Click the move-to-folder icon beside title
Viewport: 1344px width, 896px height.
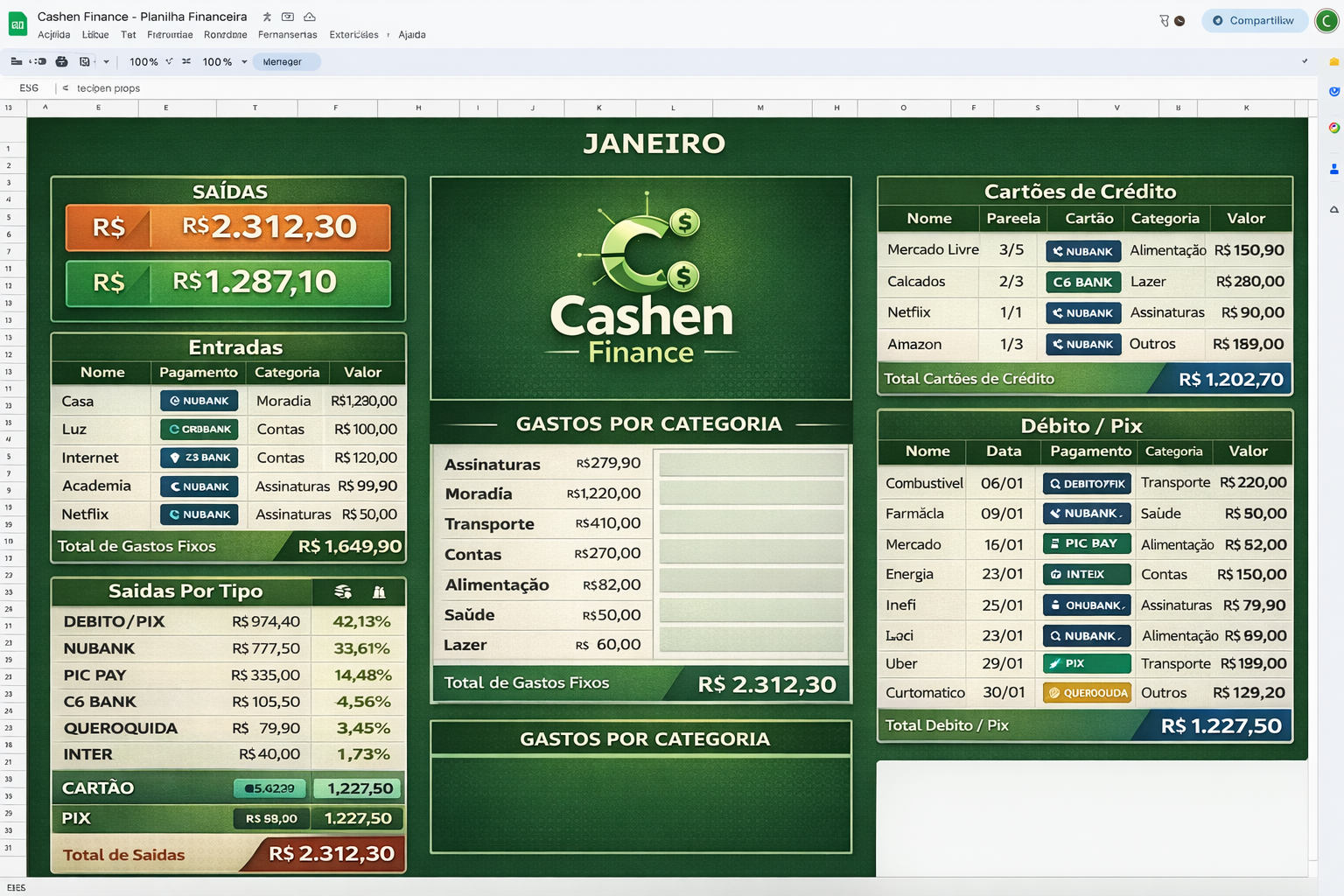tap(288, 17)
